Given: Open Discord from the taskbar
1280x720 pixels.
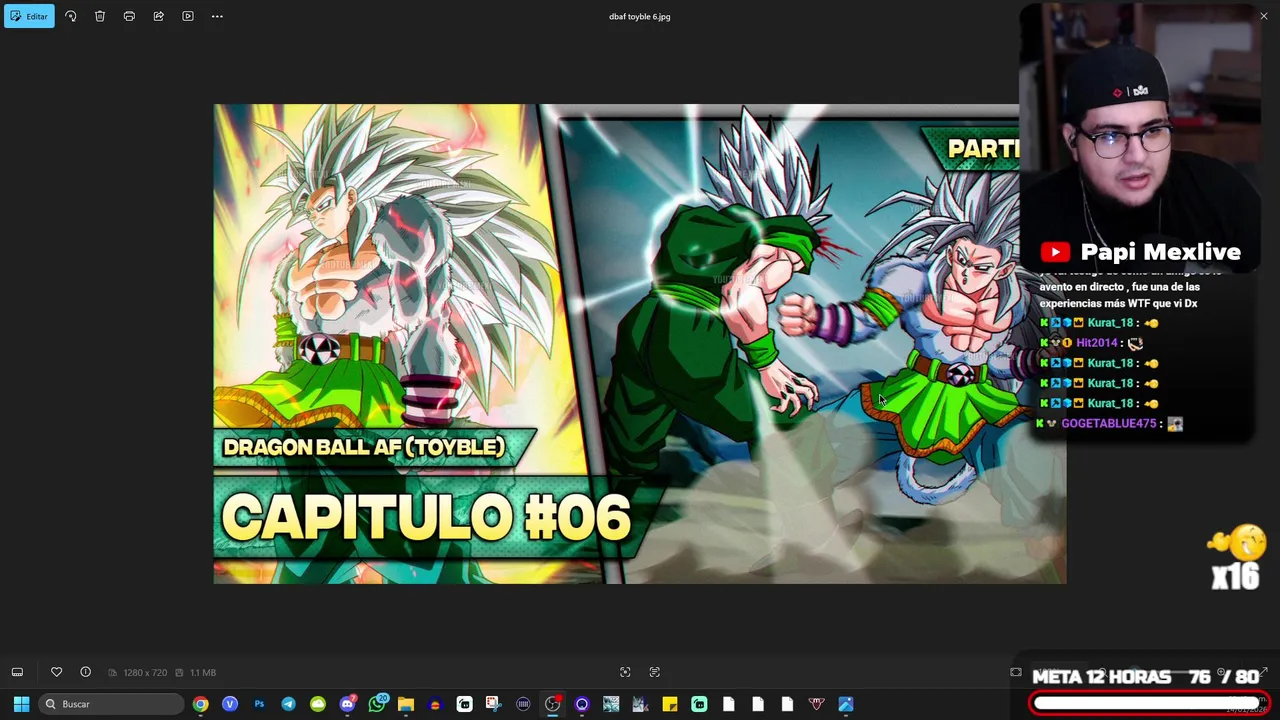Looking at the screenshot, I should (x=347, y=704).
